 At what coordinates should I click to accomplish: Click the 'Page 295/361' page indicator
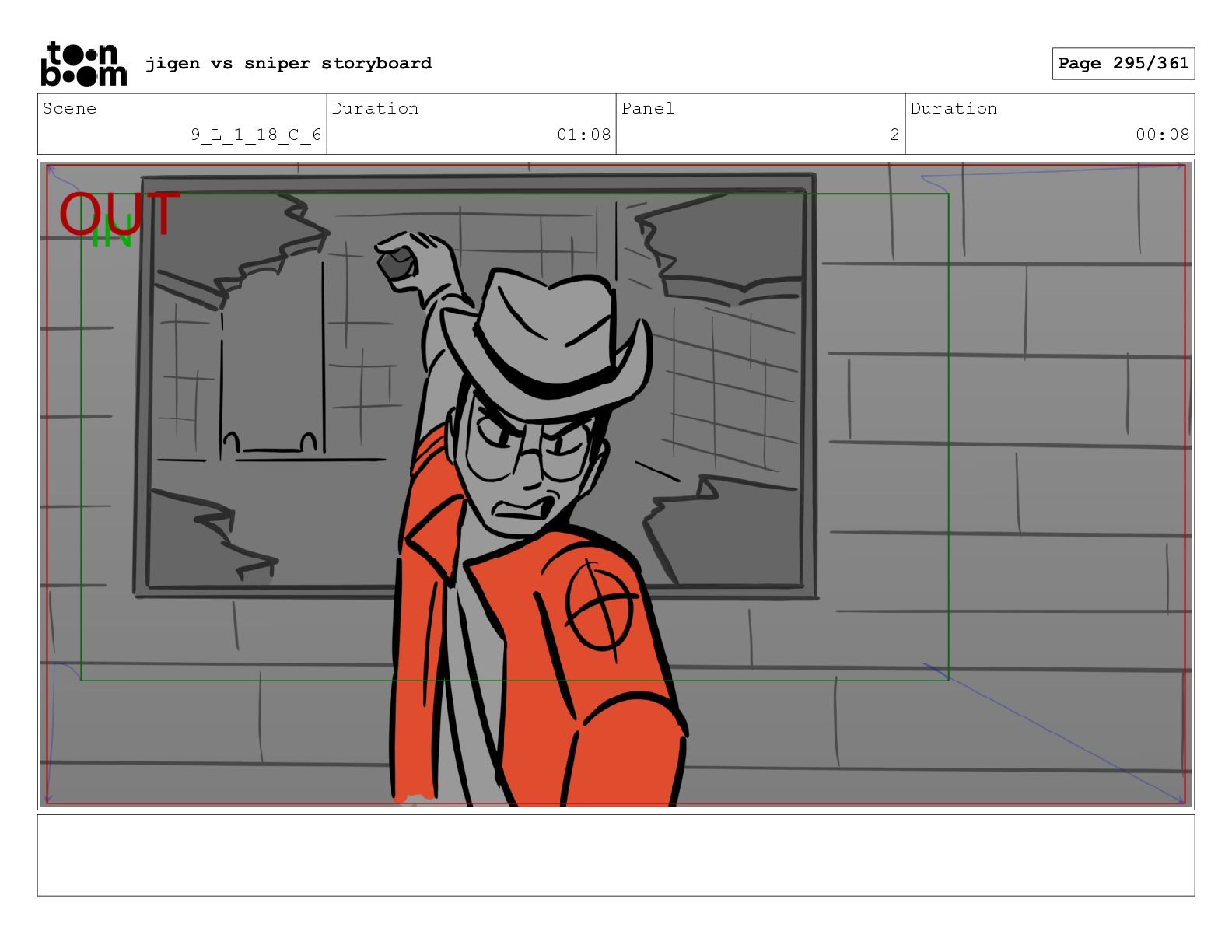[x=1123, y=64]
